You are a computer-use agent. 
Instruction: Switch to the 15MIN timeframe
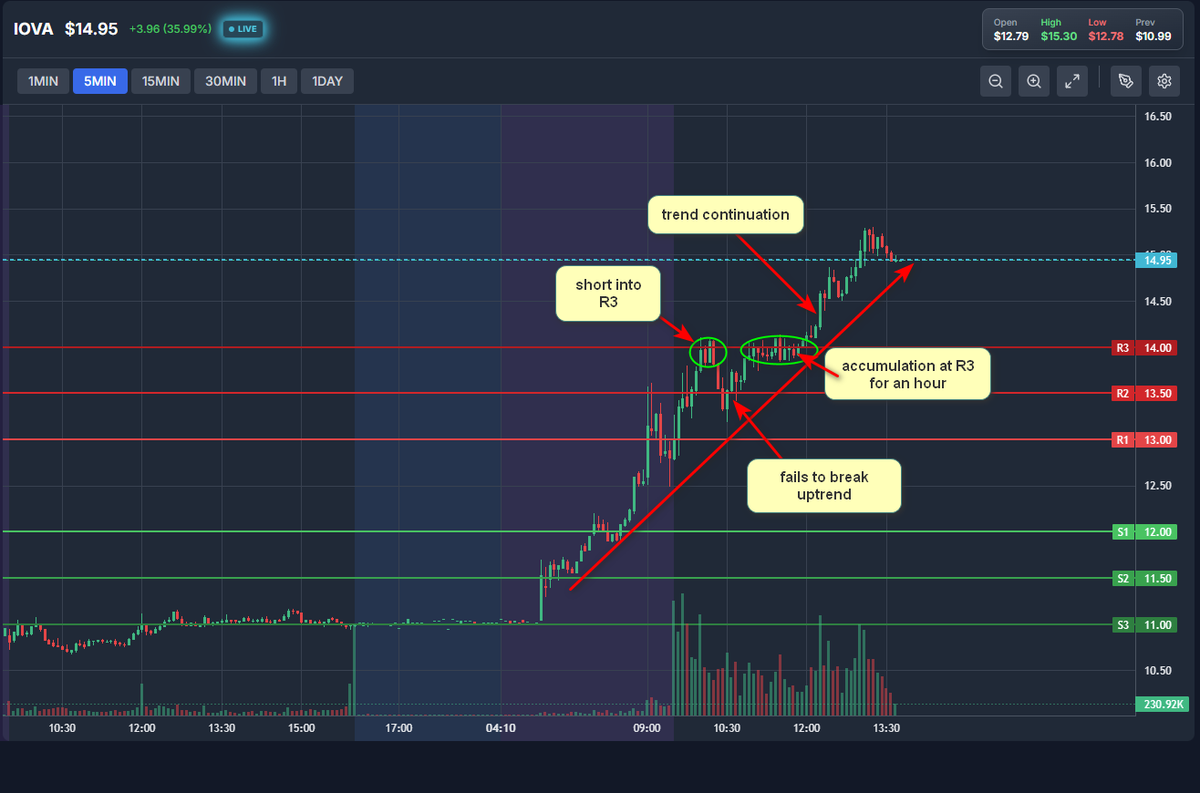point(161,81)
